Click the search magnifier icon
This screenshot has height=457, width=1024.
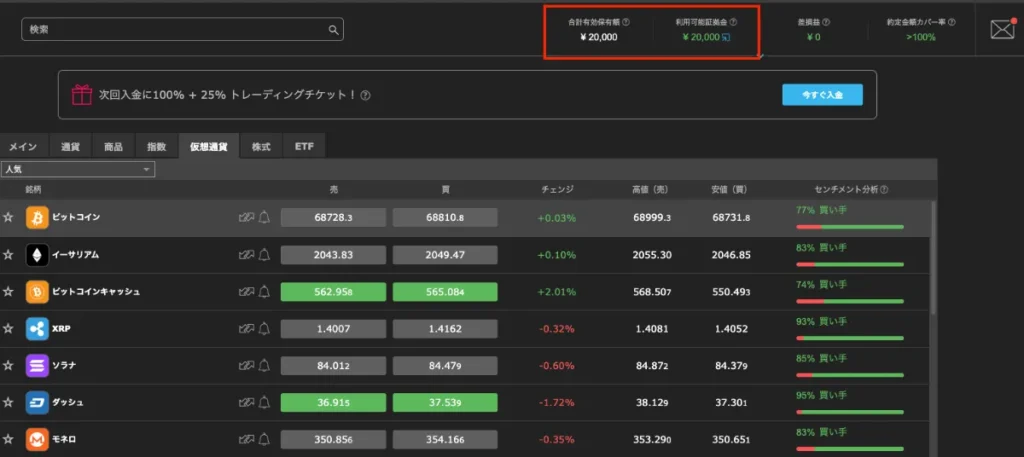tap(333, 30)
